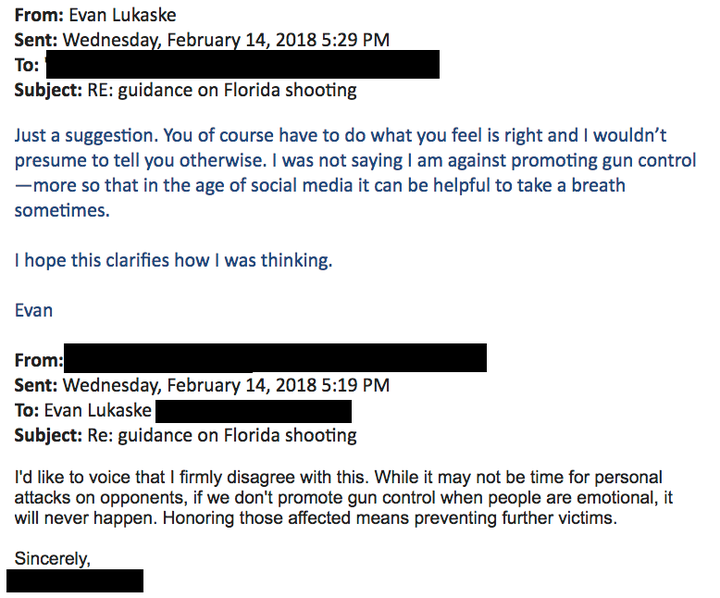This screenshot has height=598, width=720.
Task: Click the first bold 'From:' label
Action: click(39, 15)
